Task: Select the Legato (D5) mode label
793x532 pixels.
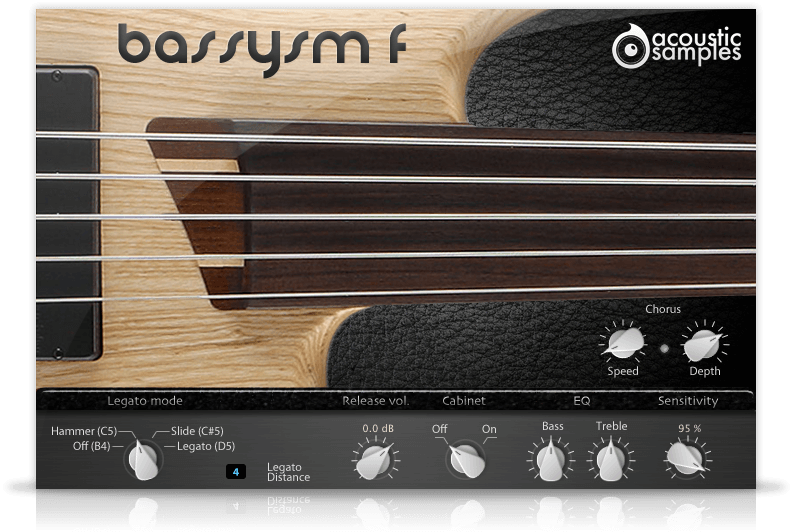Action: point(206,446)
